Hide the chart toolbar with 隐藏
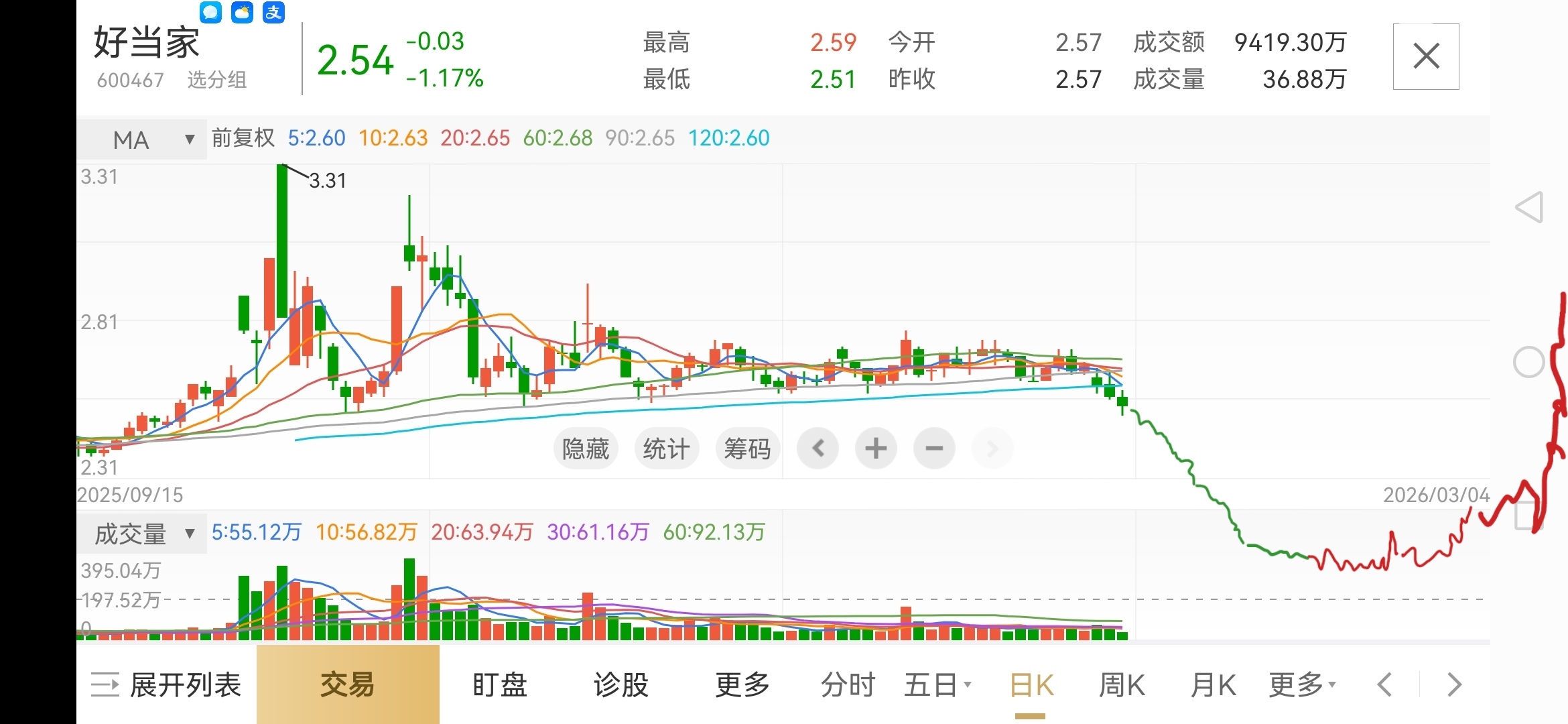 click(x=585, y=448)
